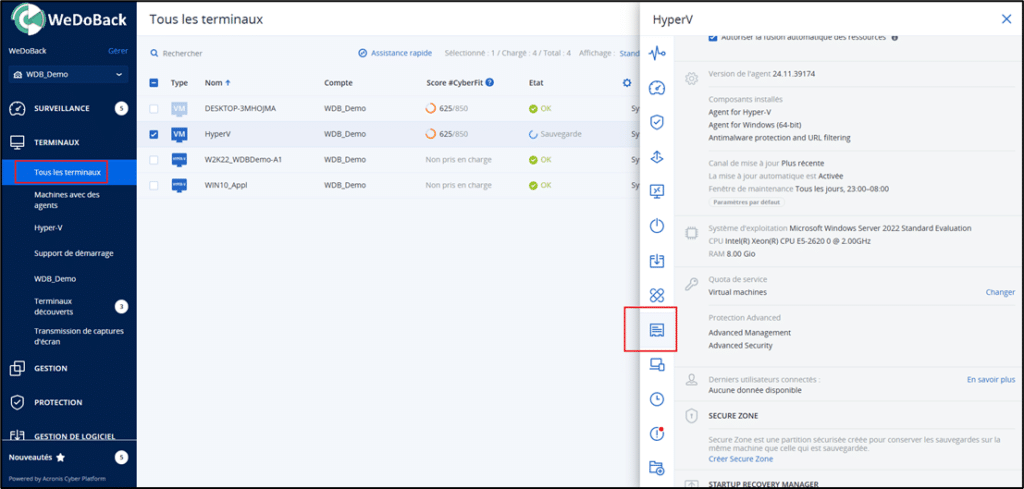1024x489 pixels.
Task: Click the Nouveautés star icon
Action: point(61,458)
